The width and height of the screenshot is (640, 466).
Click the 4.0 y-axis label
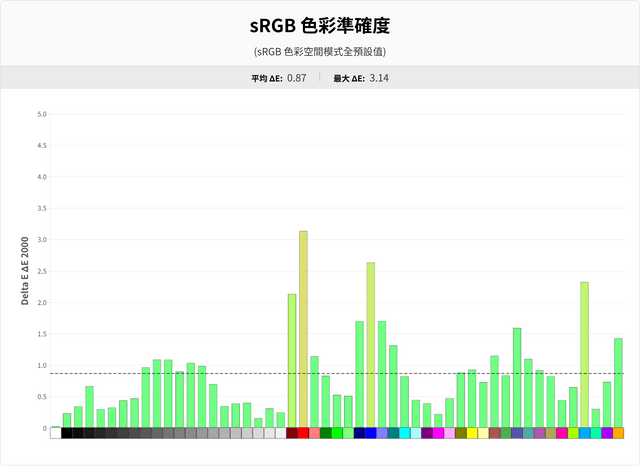coord(42,177)
